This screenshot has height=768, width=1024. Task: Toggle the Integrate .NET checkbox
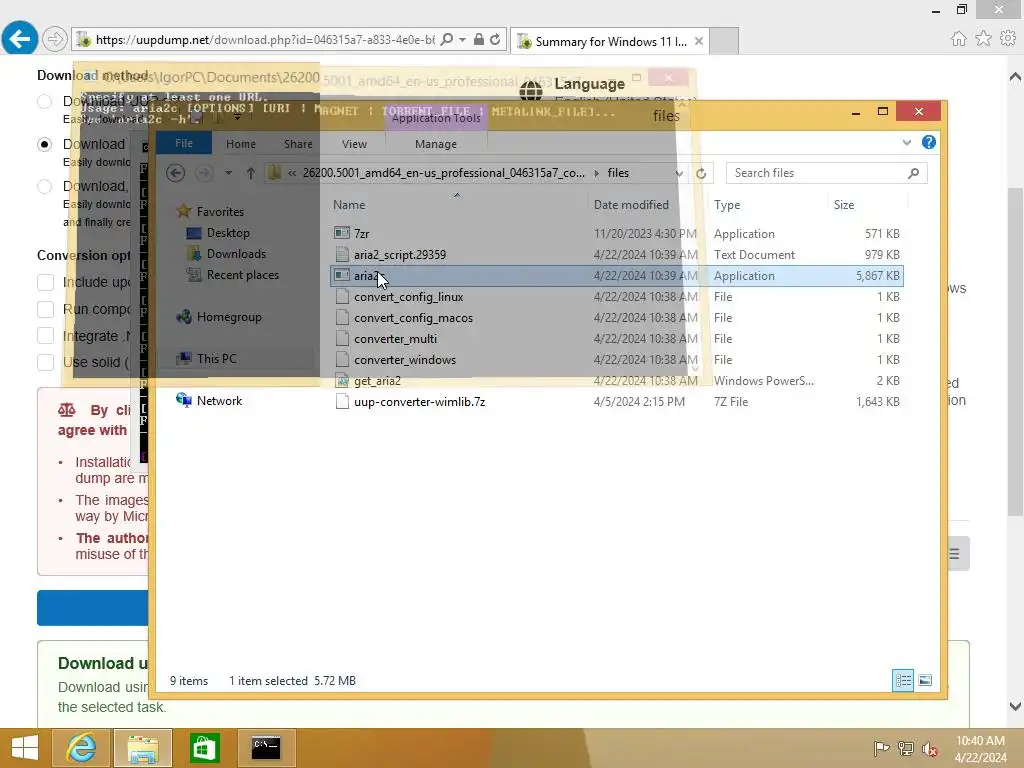(x=45, y=336)
